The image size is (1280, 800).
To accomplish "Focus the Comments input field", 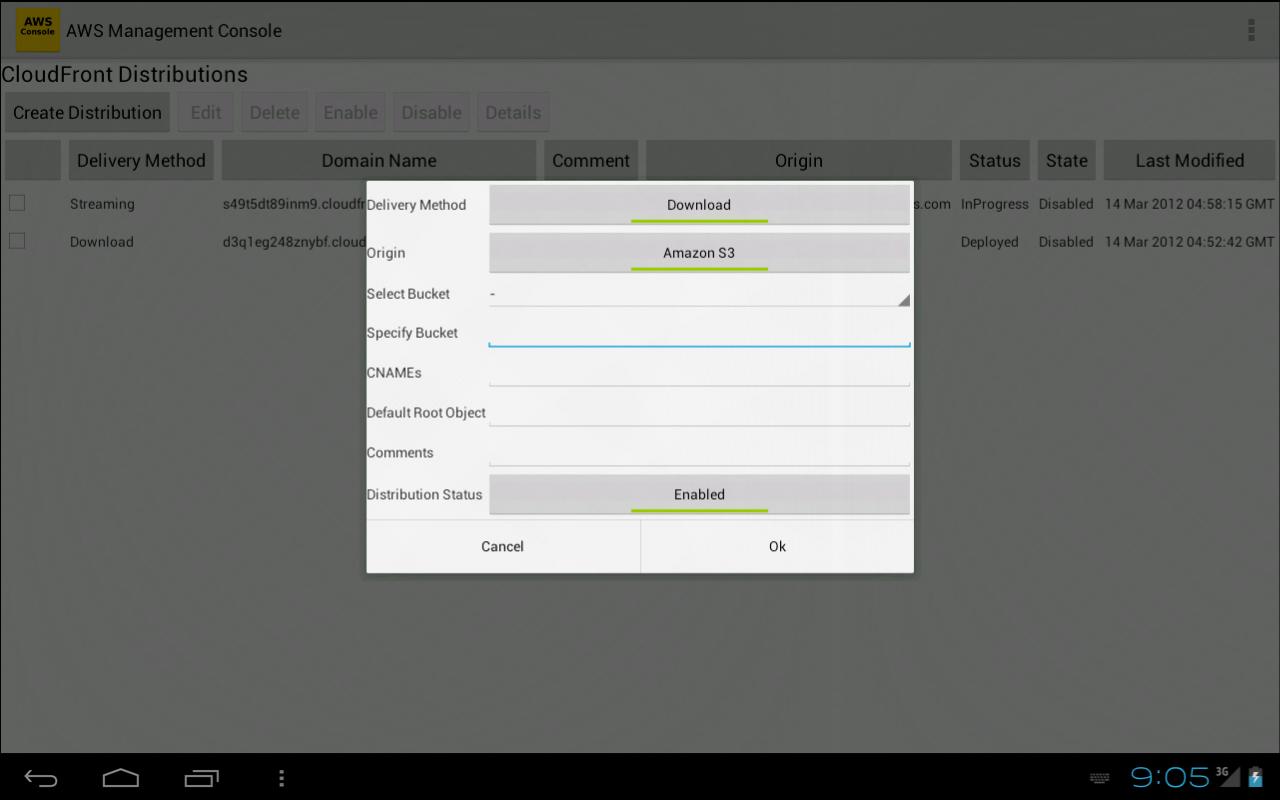I will point(699,452).
